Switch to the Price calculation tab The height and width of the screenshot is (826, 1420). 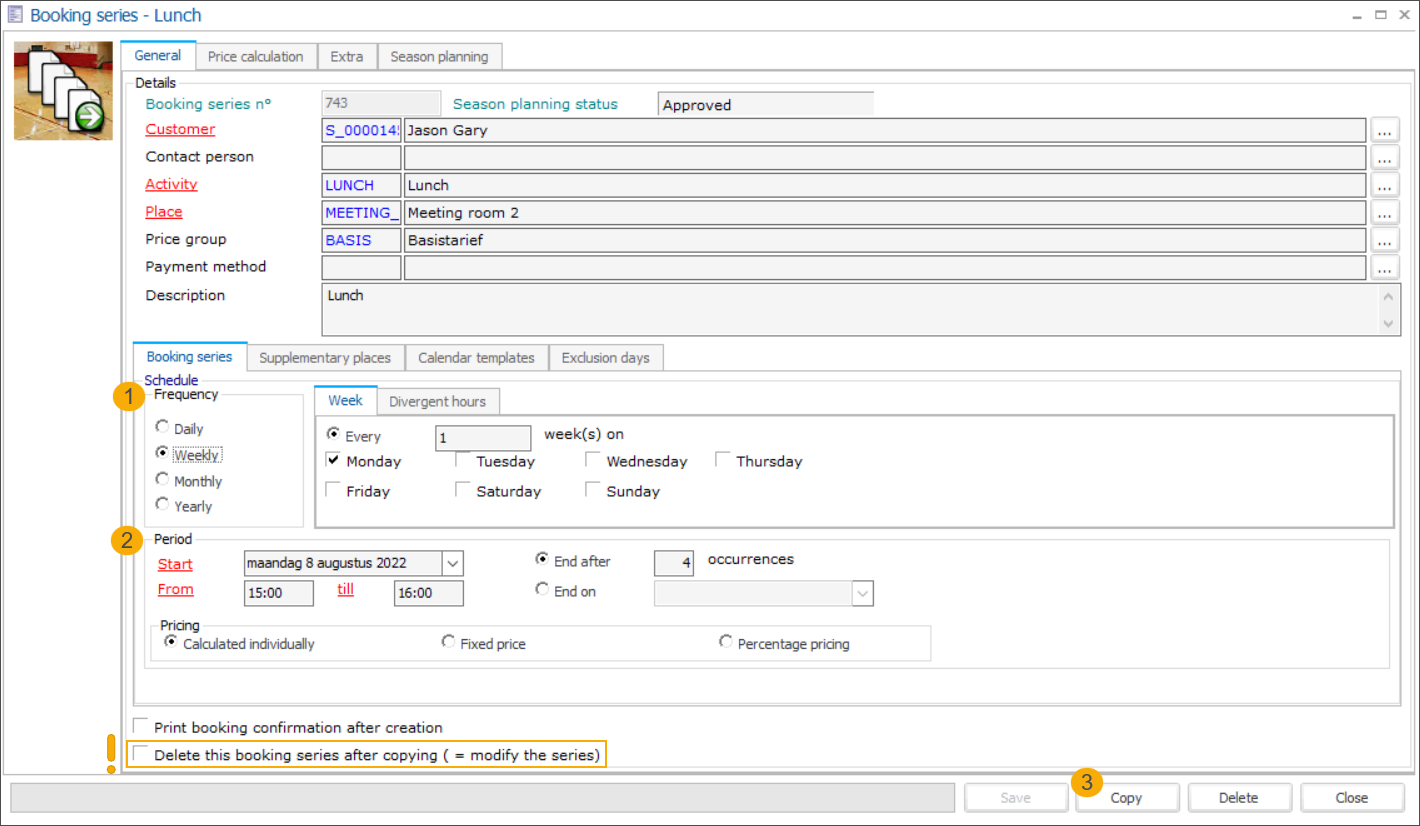255,56
